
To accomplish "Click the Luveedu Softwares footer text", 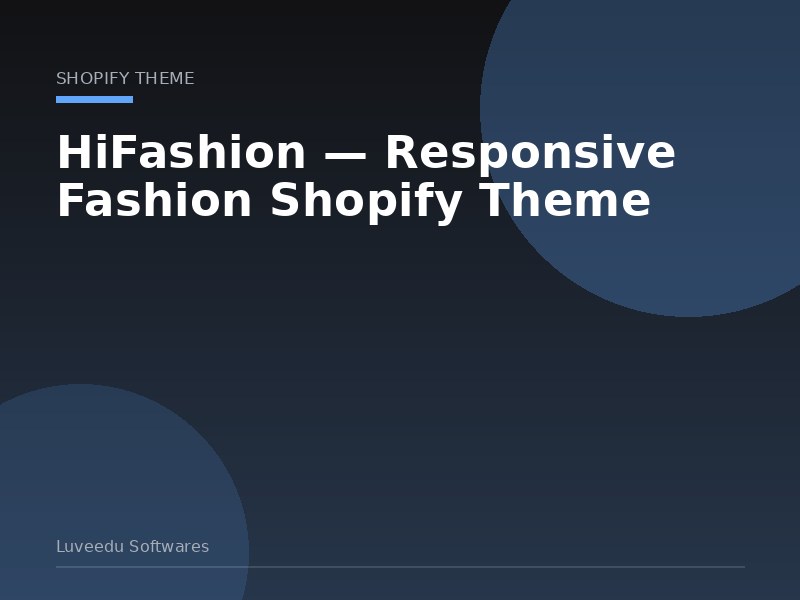I will click(x=133, y=546).
